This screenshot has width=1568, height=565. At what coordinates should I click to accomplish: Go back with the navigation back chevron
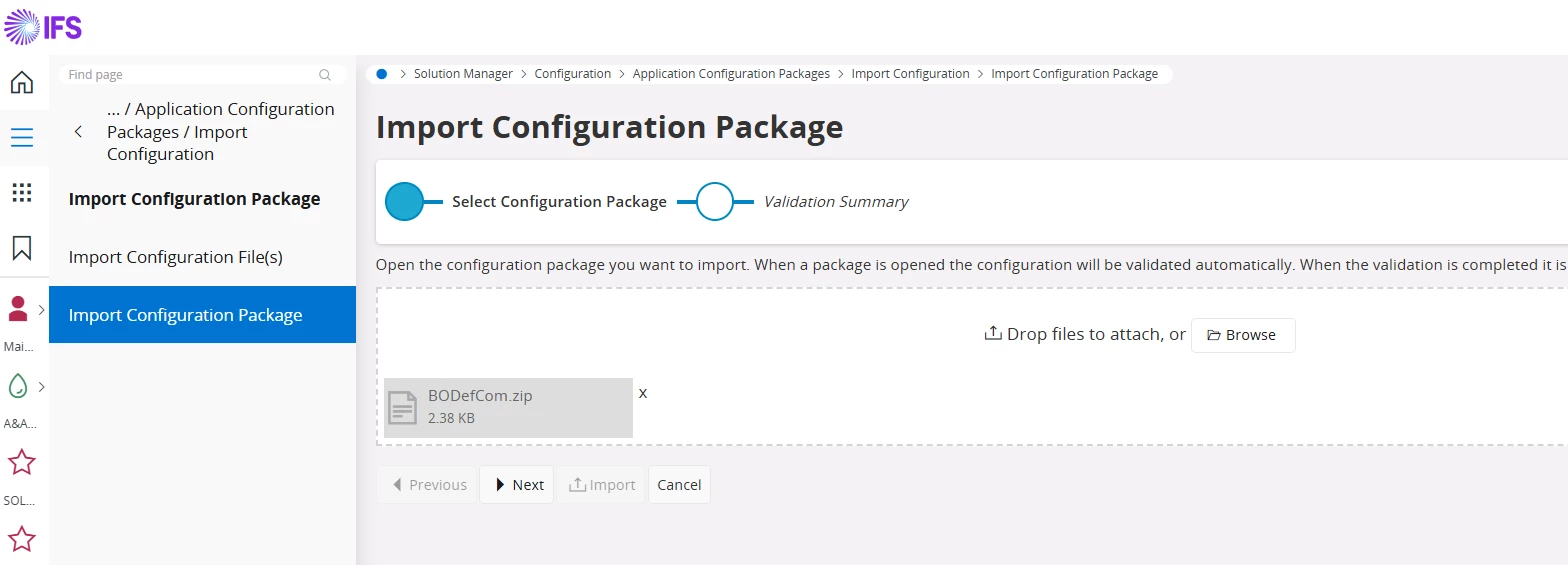[x=79, y=132]
